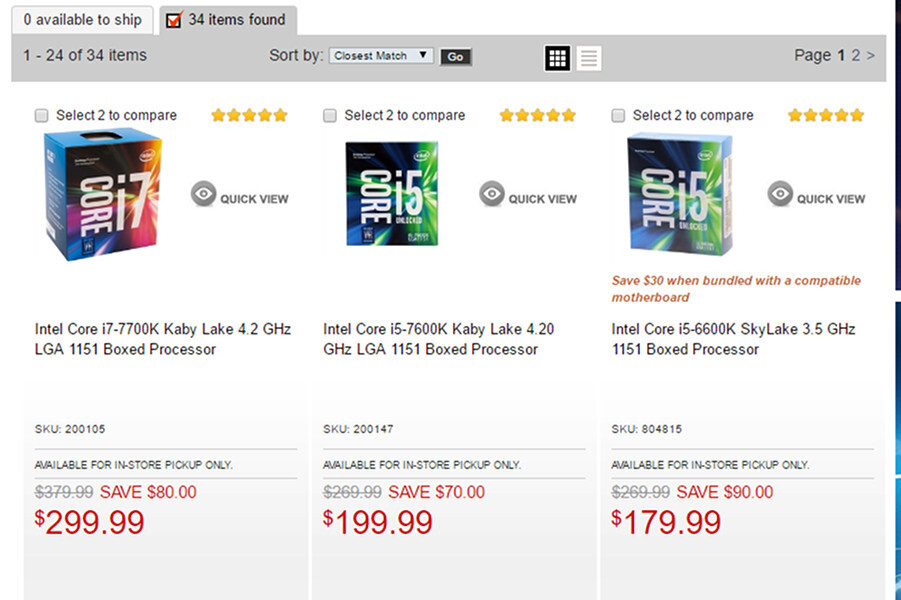This screenshot has width=901, height=600.
Task: Click the Core i5-6600K box image
Action: tap(679, 194)
